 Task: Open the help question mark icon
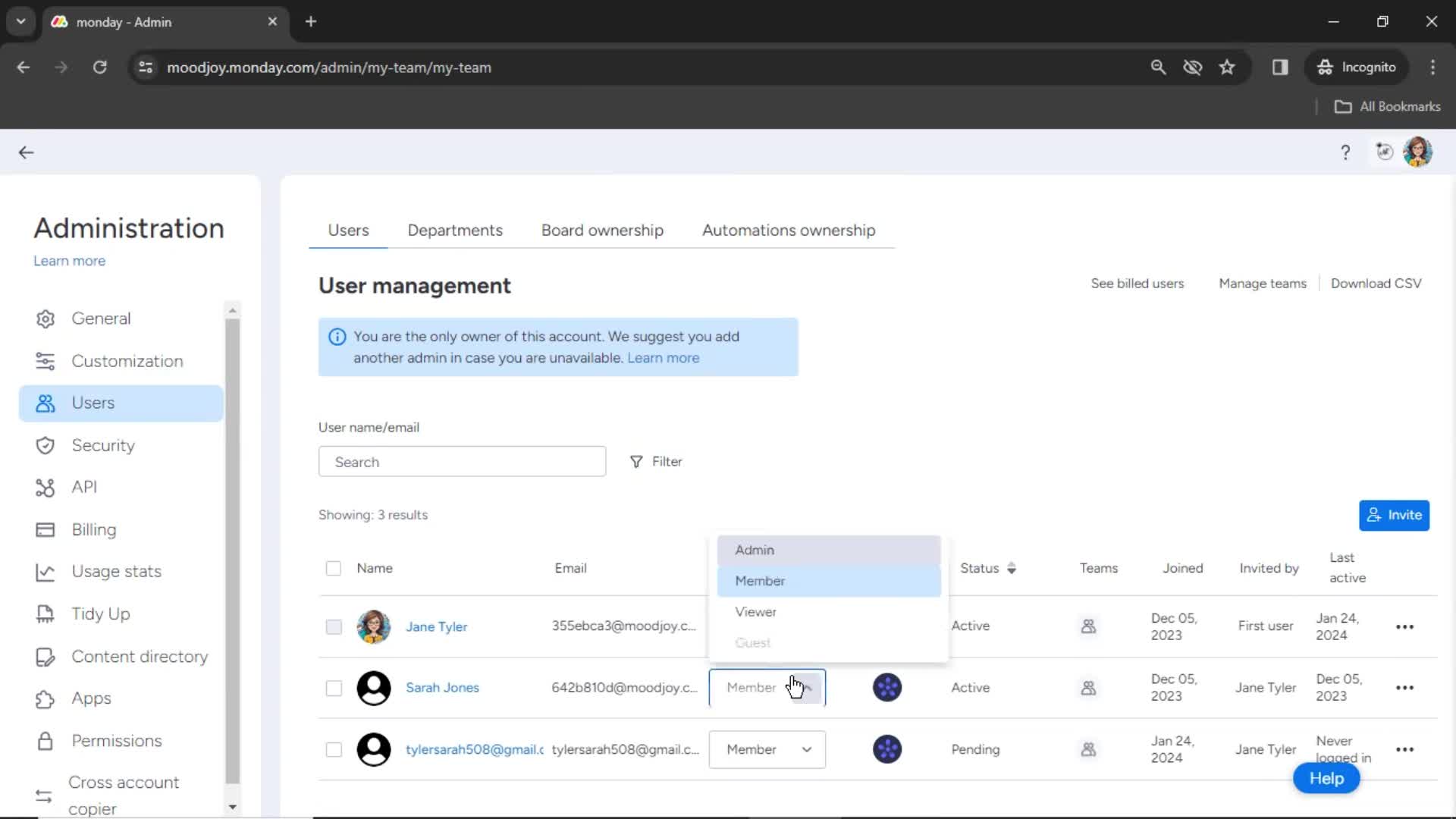coord(1345,152)
